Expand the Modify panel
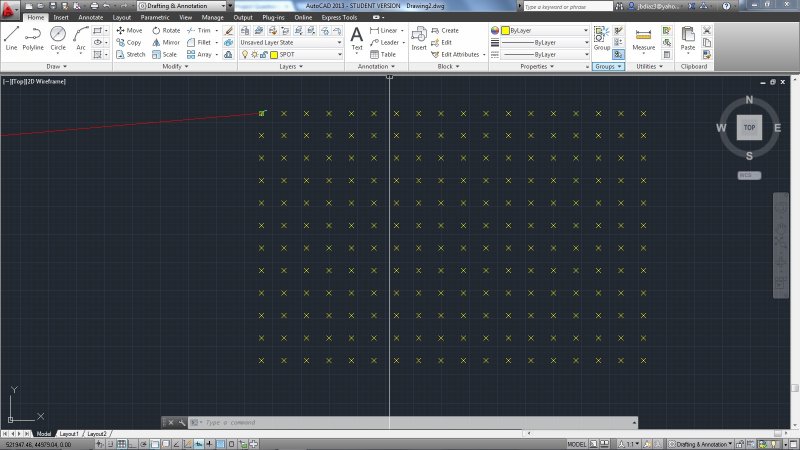The width and height of the screenshot is (800, 450). point(175,66)
